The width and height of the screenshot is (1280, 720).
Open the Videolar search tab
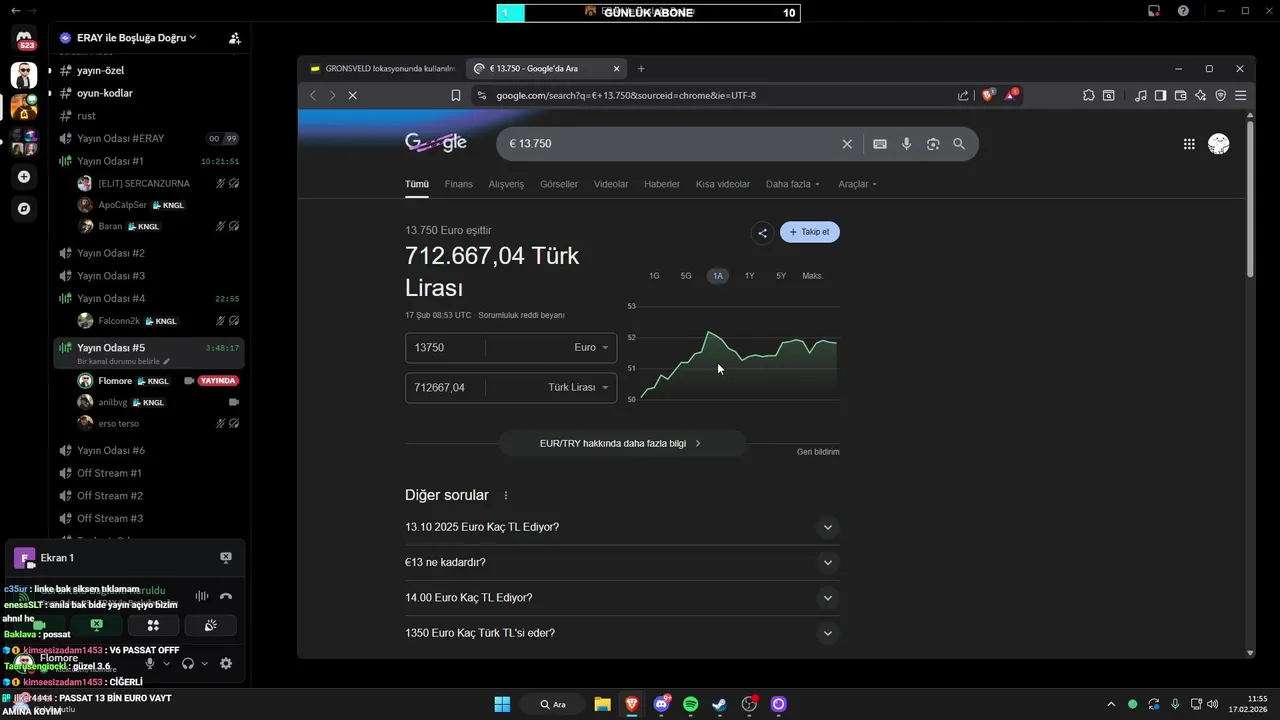pyautogui.click(x=611, y=184)
